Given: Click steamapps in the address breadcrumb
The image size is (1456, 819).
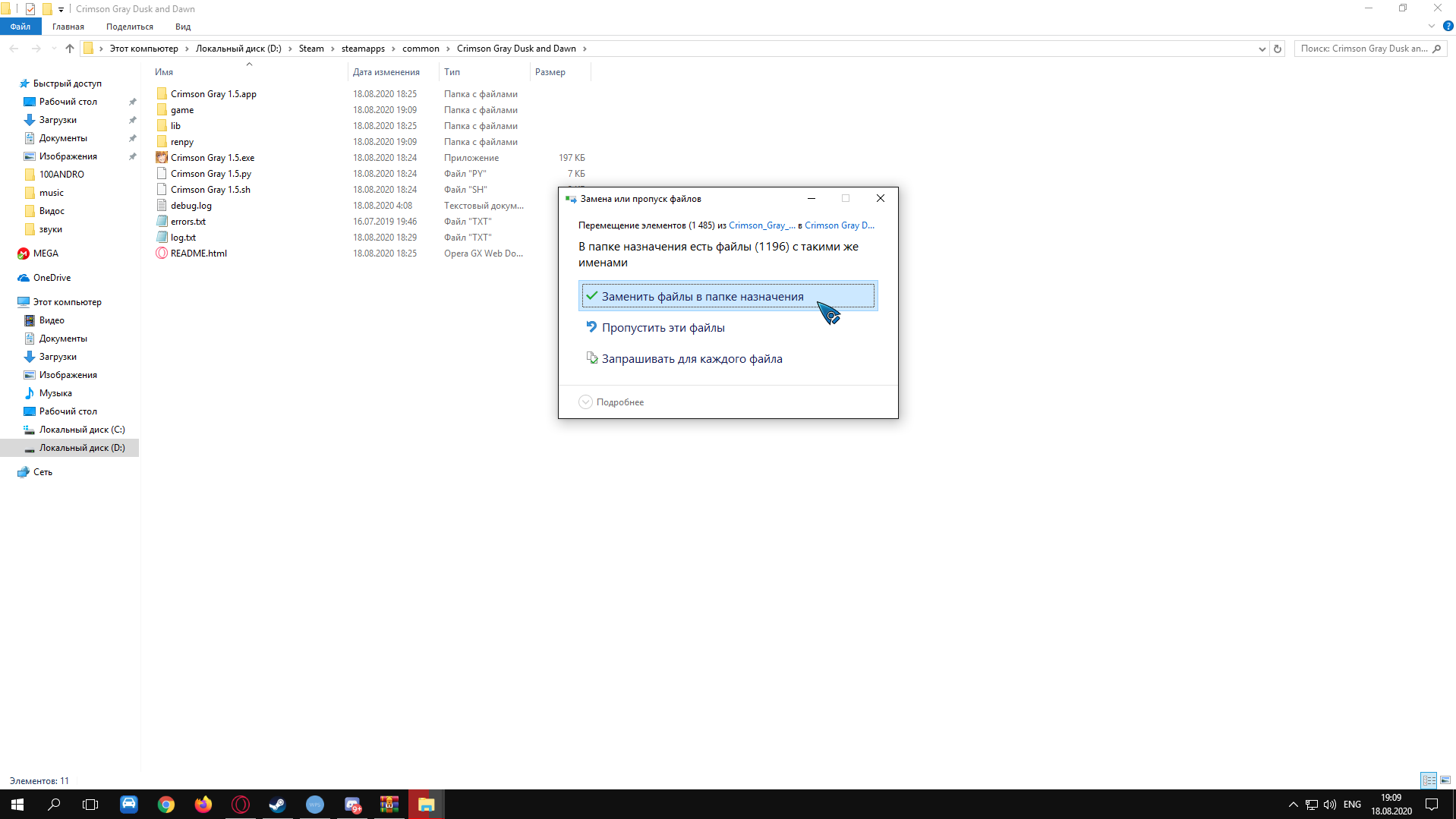Looking at the screenshot, I should click(x=363, y=49).
